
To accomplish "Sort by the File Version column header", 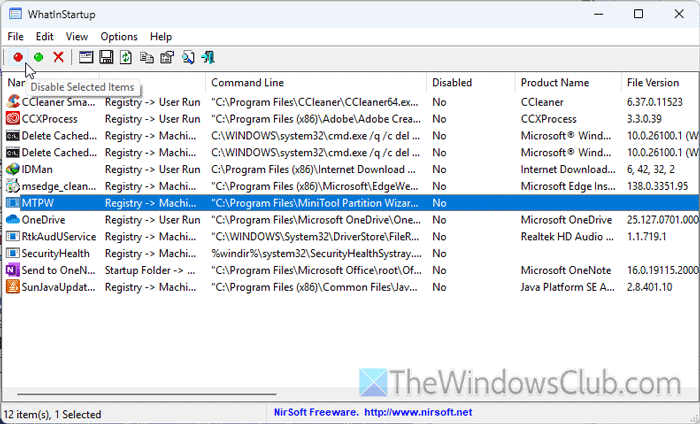I will tap(660, 83).
